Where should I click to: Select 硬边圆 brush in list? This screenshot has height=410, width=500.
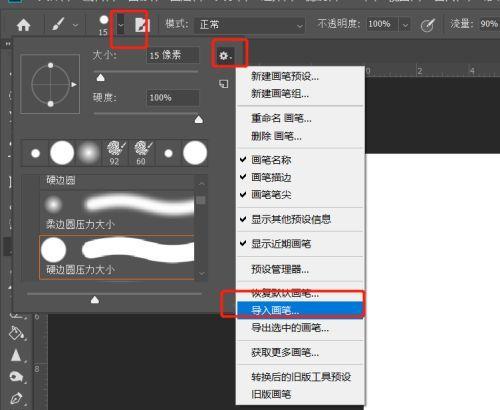117,181
